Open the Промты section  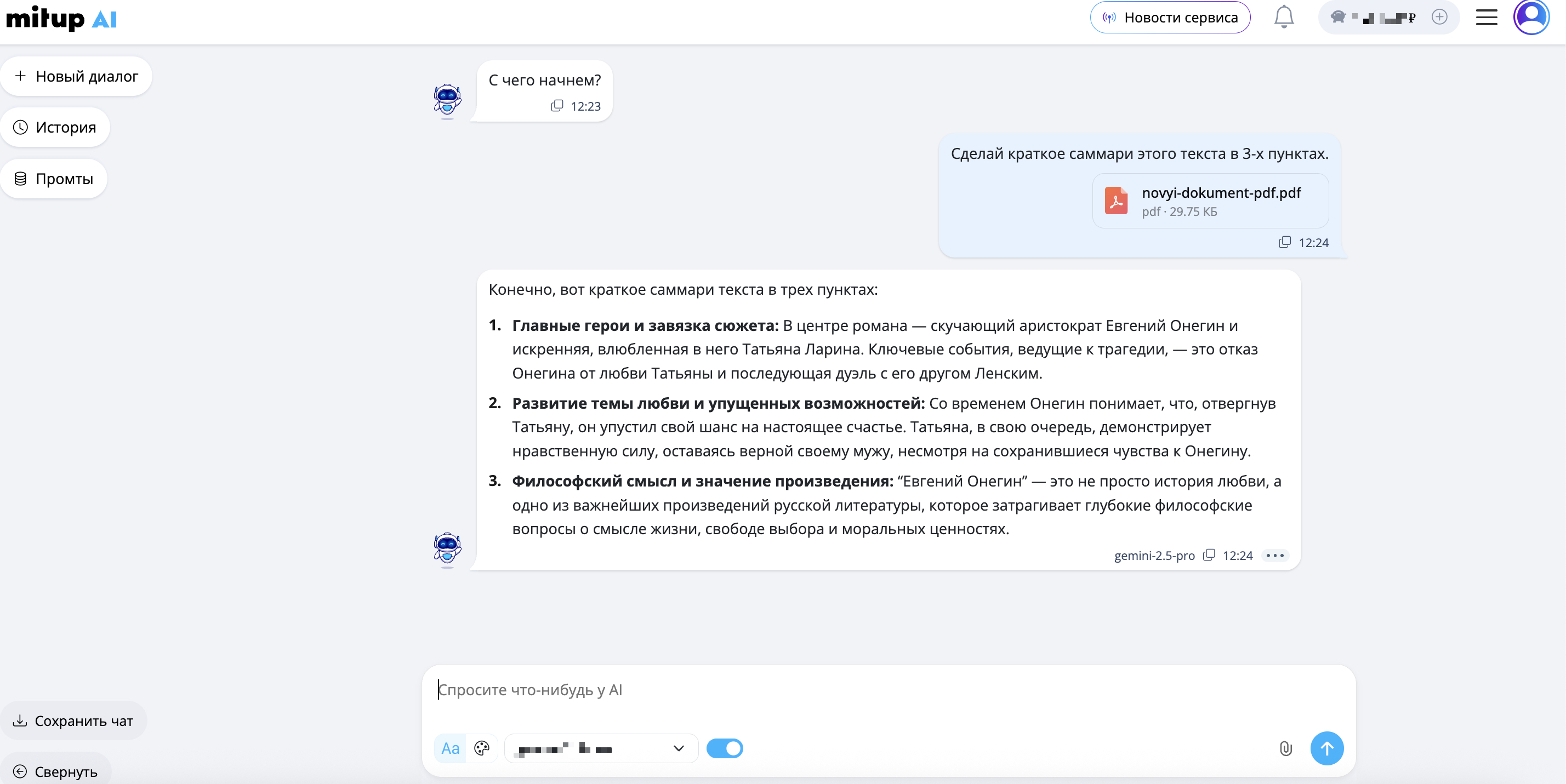click(x=54, y=178)
